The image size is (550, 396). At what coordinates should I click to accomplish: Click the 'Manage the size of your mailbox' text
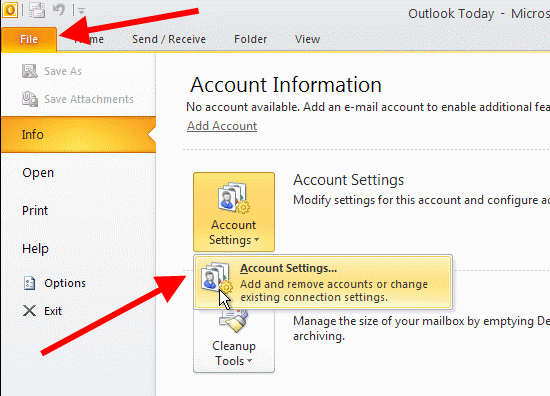(421, 328)
